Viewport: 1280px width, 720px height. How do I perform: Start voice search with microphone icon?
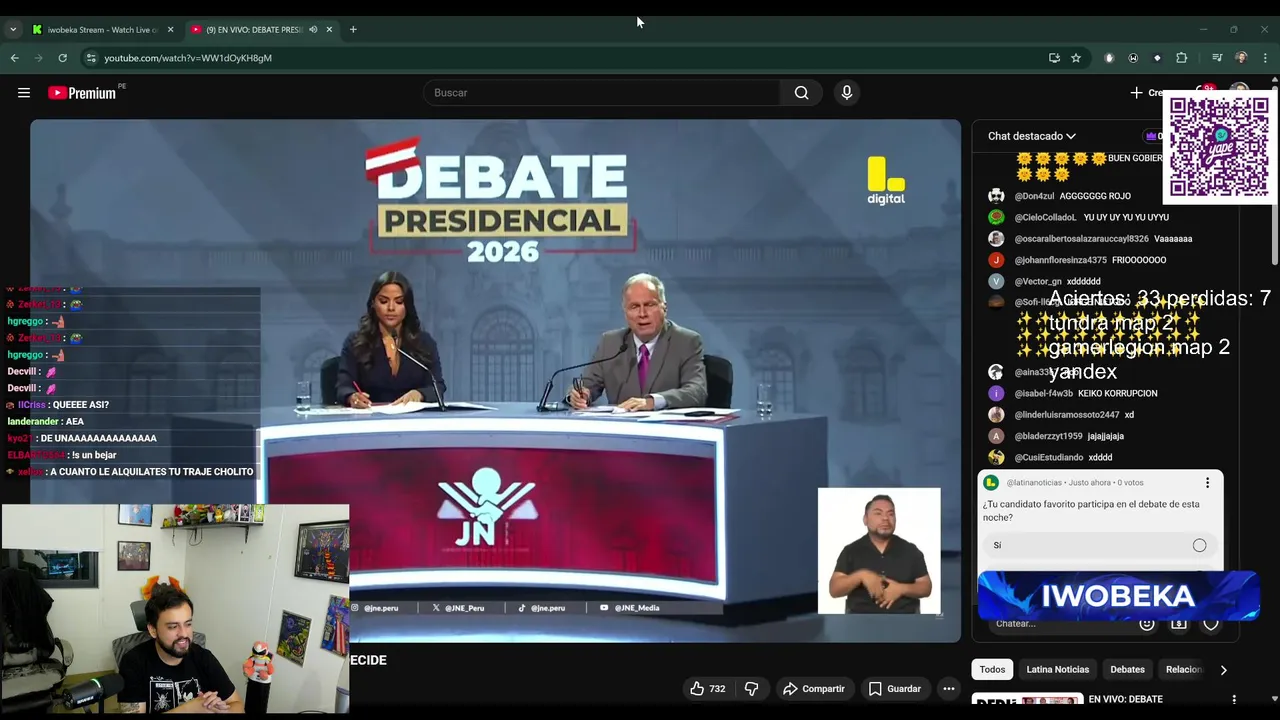(847, 93)
